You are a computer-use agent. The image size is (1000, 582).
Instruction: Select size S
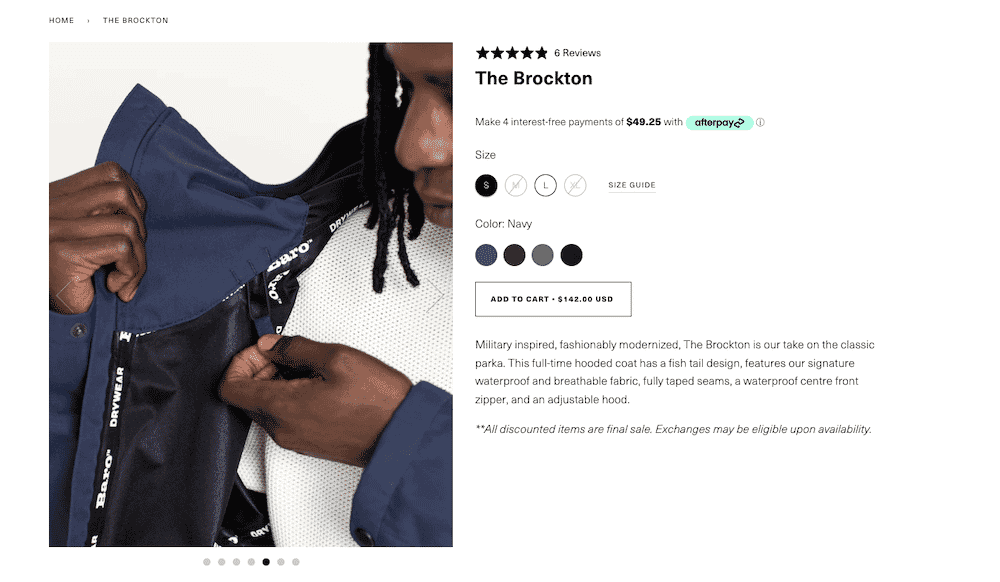coord(486,186)
